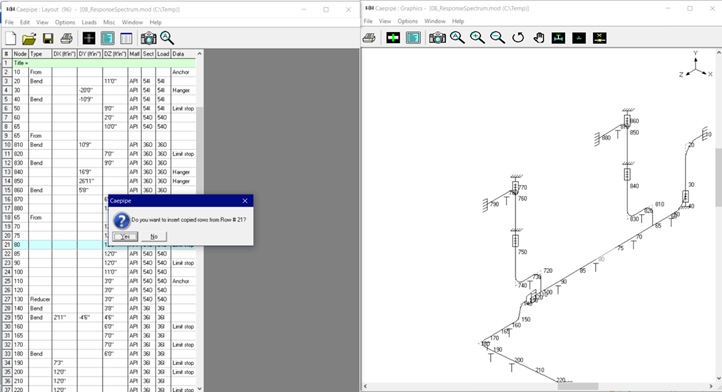Click the Graphics horizontal scrollbar thumb

(x=578, y=386)
